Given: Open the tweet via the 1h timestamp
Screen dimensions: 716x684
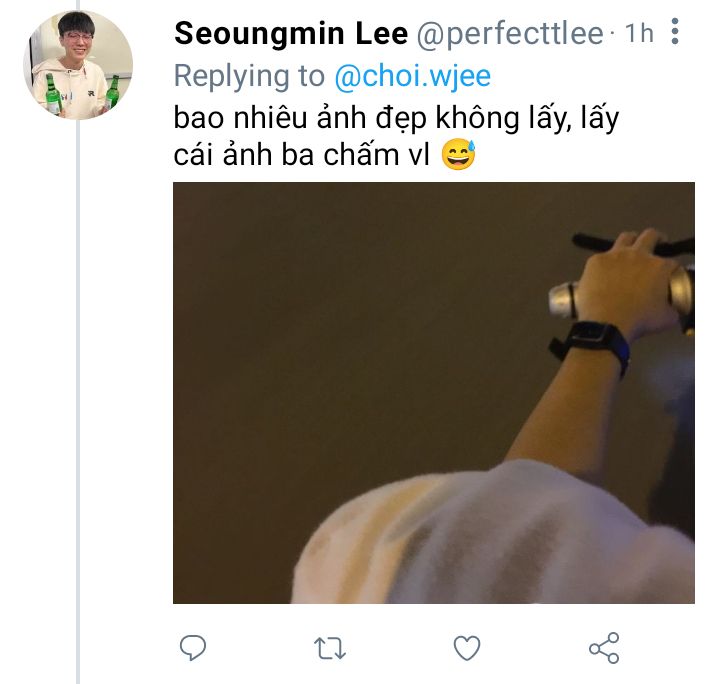Looking at the screenshot, I should pyautogui.click(x=638, y=34).
